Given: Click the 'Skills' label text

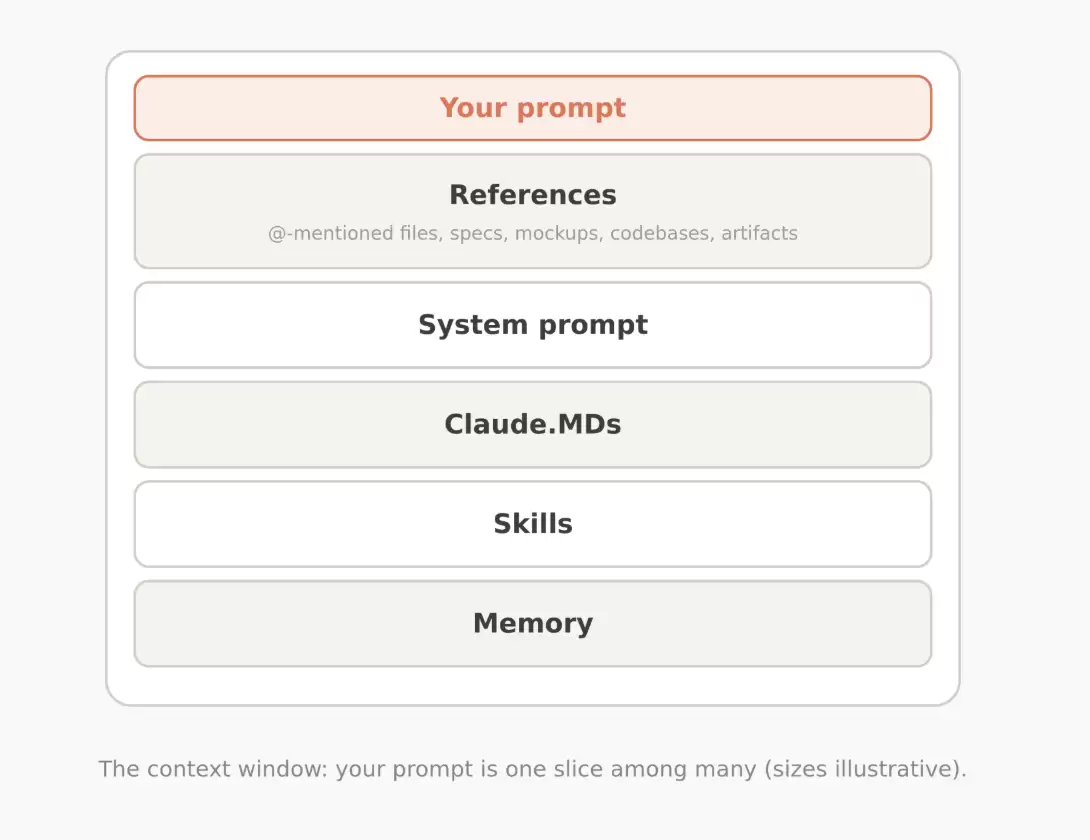Looking at the screenshot, I should click(x=532, y=524).
